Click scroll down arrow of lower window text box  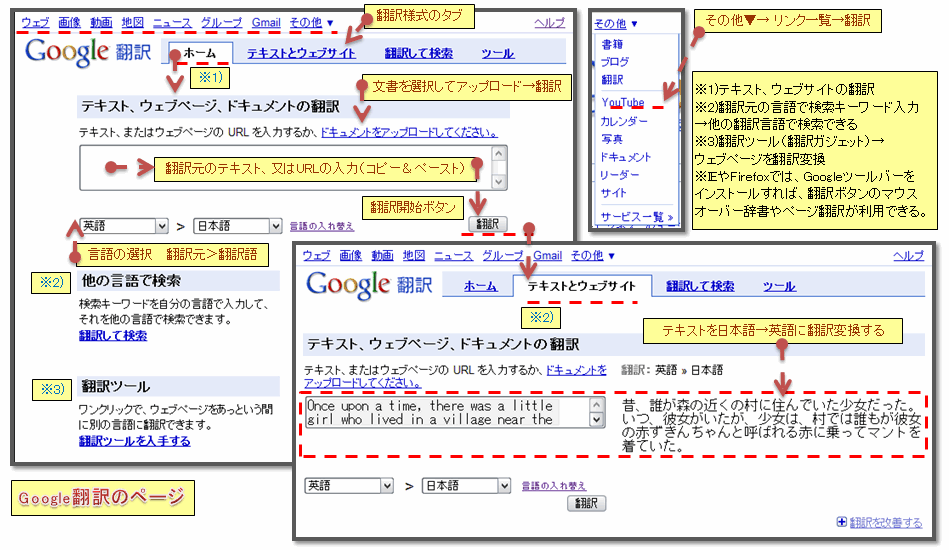[x=597, y=419]
